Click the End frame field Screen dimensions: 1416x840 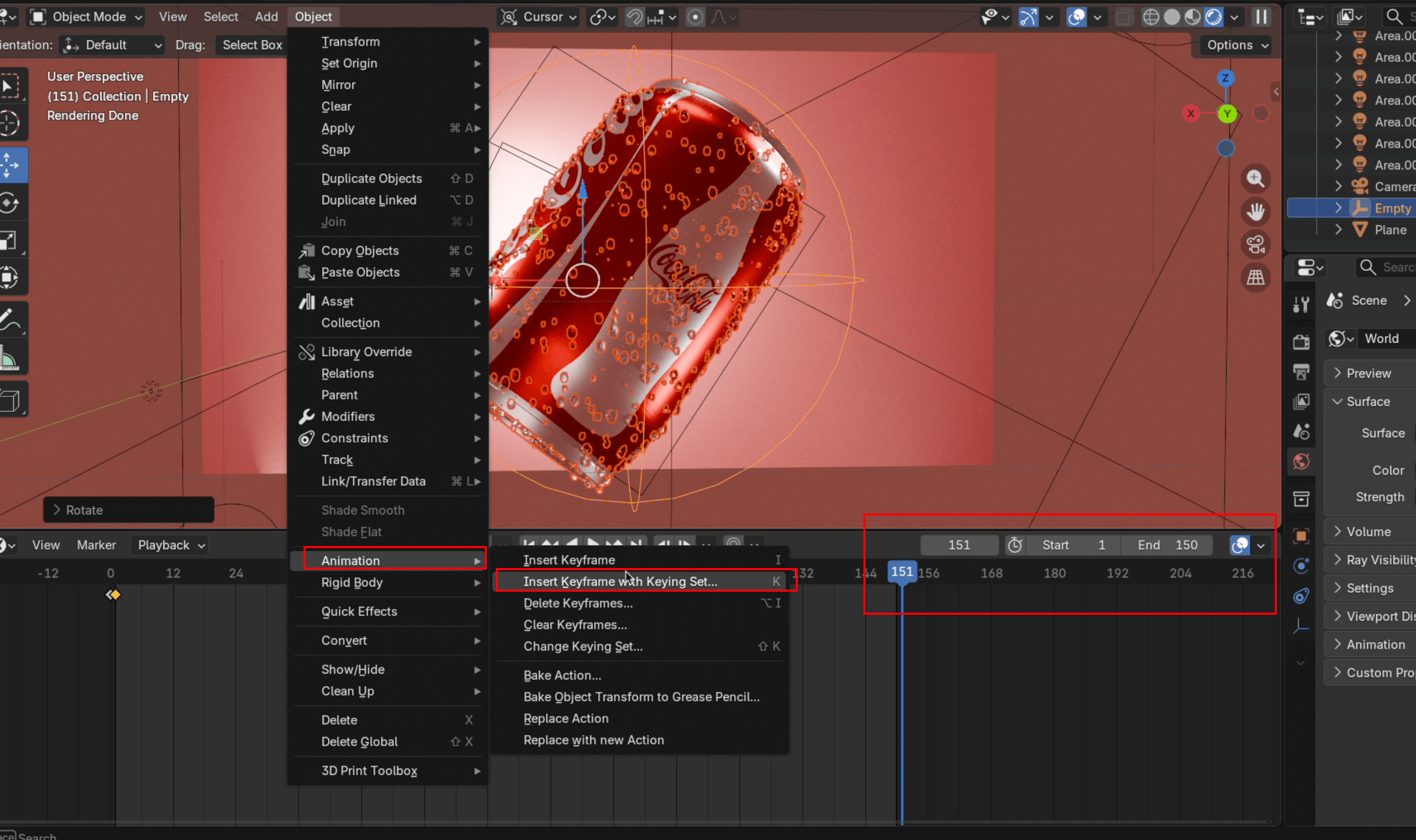click(1167, 545)
